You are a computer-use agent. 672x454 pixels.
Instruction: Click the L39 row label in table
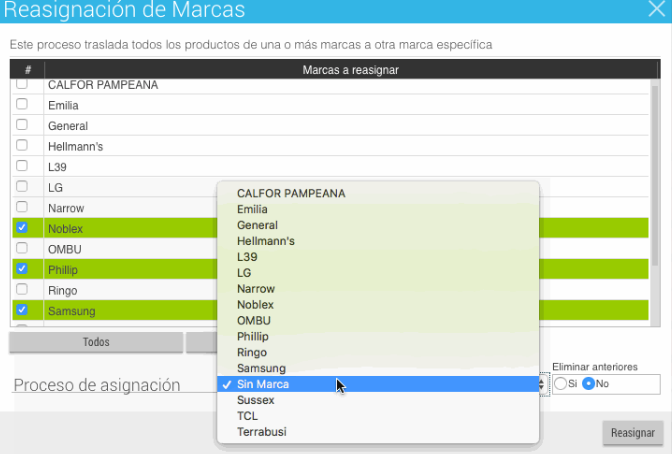pos(57,167)
